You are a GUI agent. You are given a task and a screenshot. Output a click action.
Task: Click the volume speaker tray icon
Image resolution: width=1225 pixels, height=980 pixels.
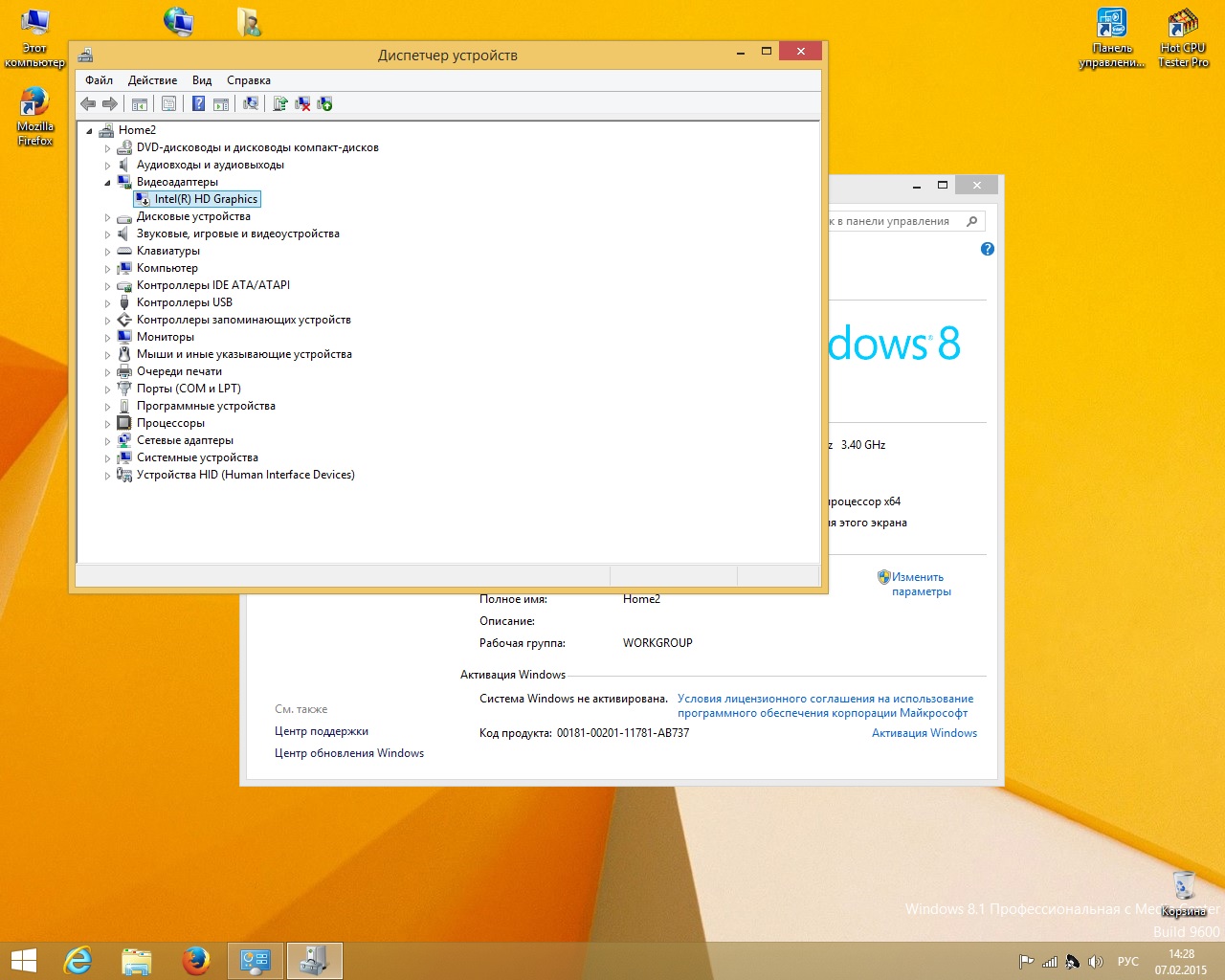pyautogui.click(x=1096, y=962)
